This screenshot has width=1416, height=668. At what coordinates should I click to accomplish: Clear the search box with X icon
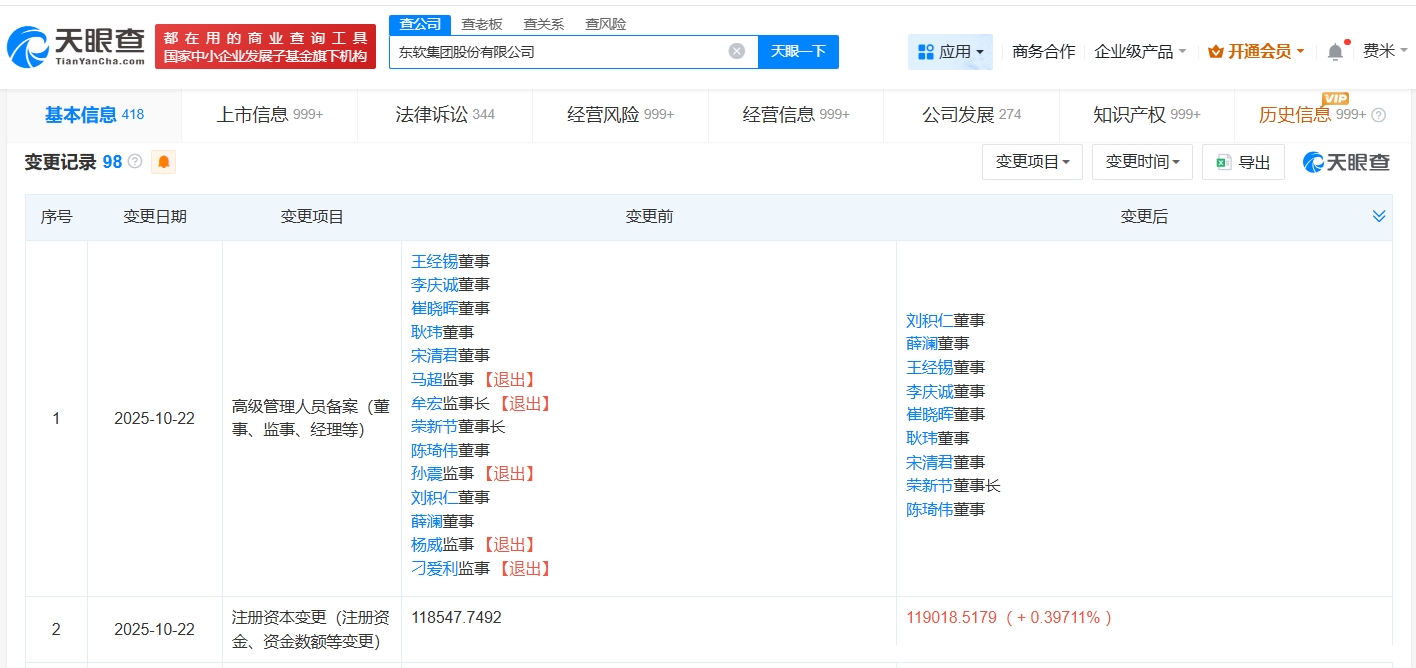[737, 51]
